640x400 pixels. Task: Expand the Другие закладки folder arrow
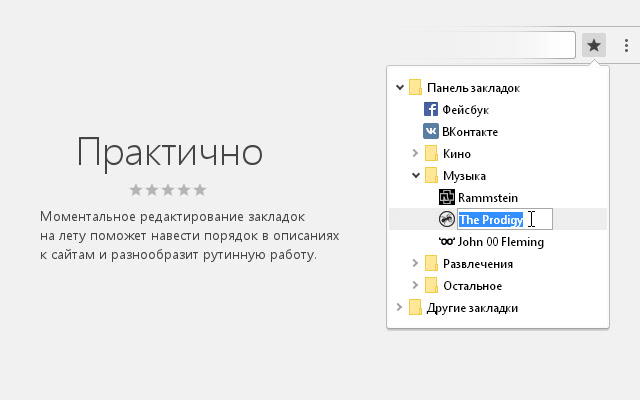tap(400, 307)
